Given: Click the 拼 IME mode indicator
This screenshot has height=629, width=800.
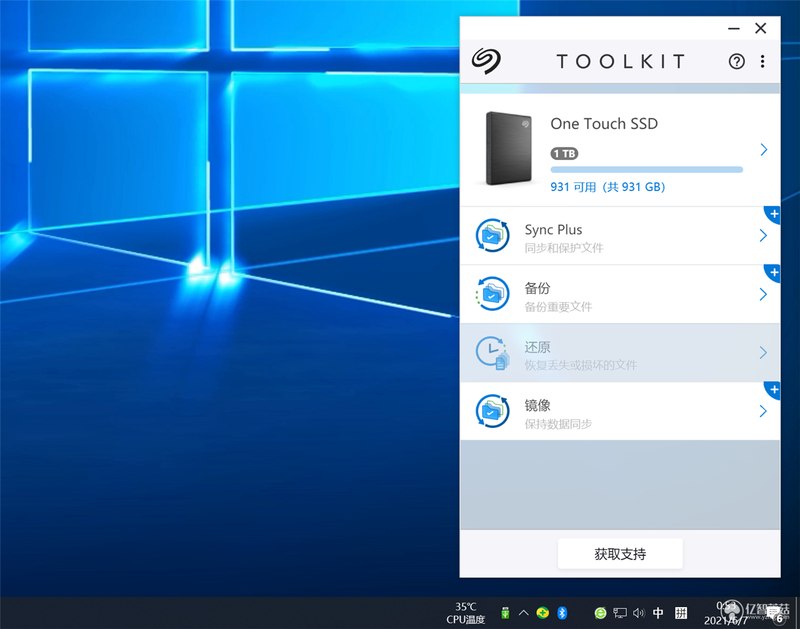Looking at the screenshot, I should 681,613.
